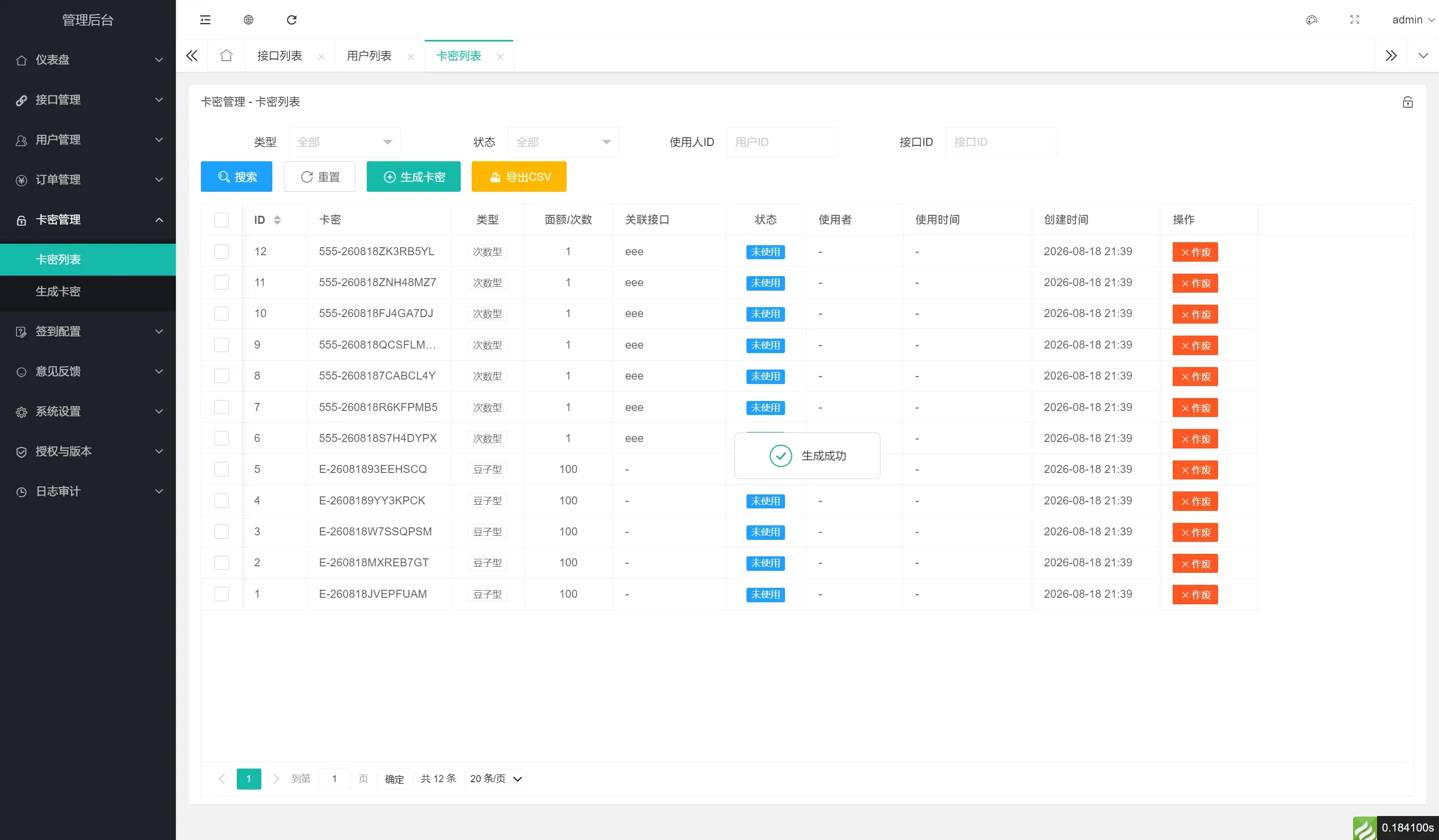Click the debug trace icon at bottom right
This screenshot has width=1439, height=840.
point(1365,828)
